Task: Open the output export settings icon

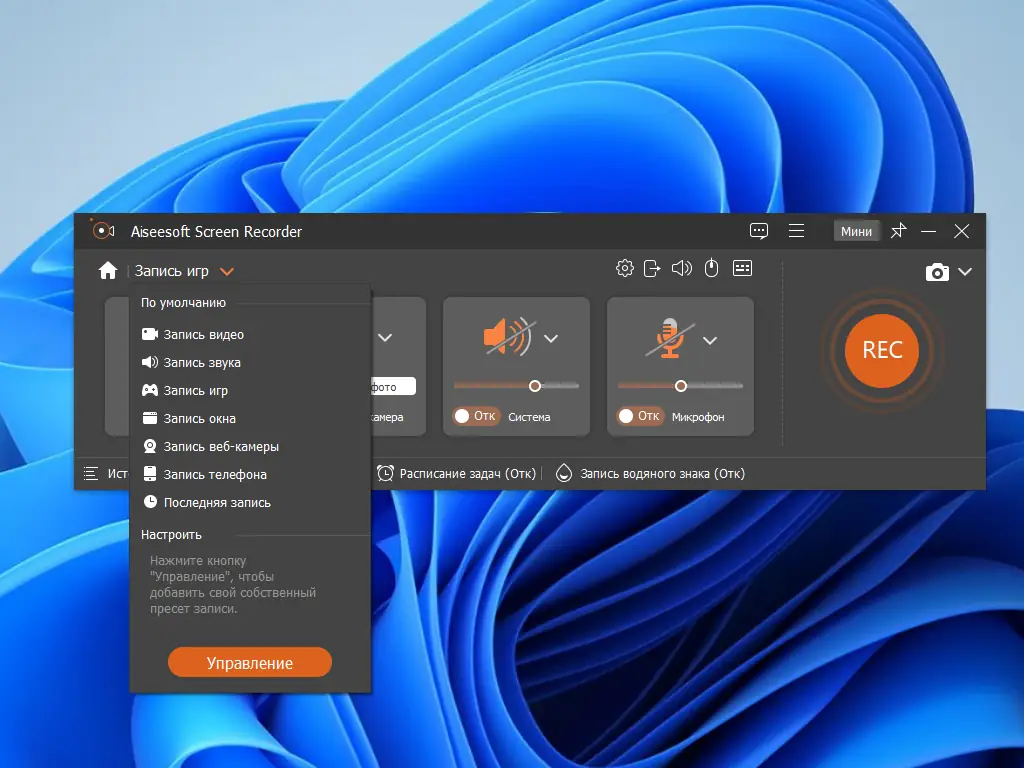Action: pos(652,268)
